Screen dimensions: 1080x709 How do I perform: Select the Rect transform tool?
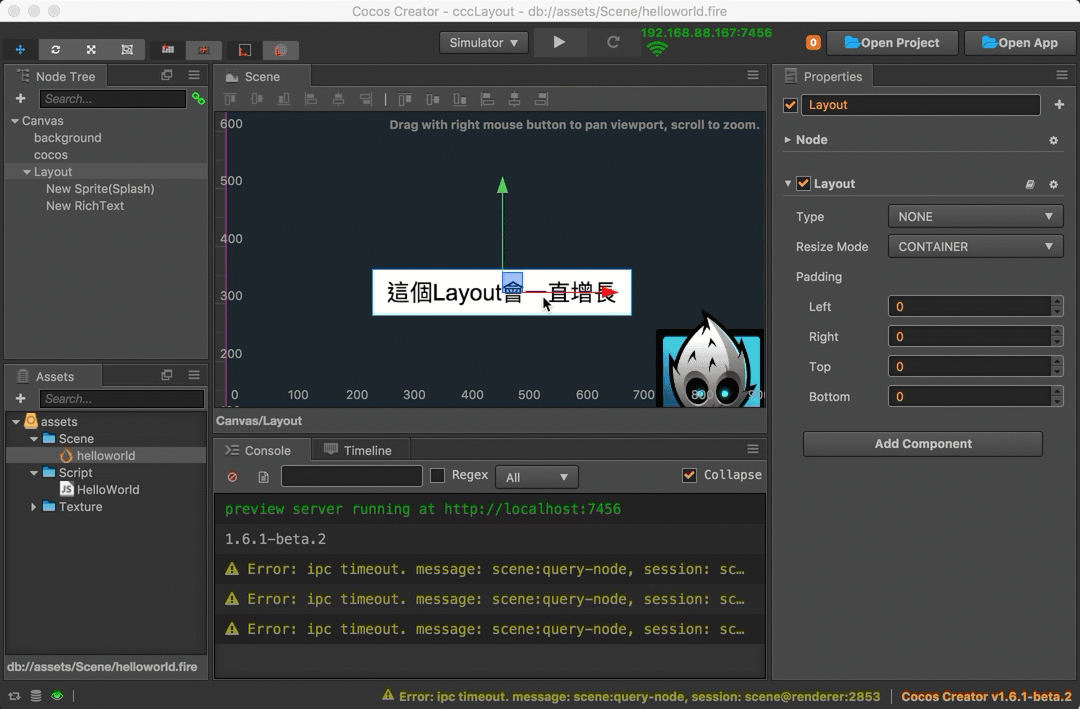point(127,50)
